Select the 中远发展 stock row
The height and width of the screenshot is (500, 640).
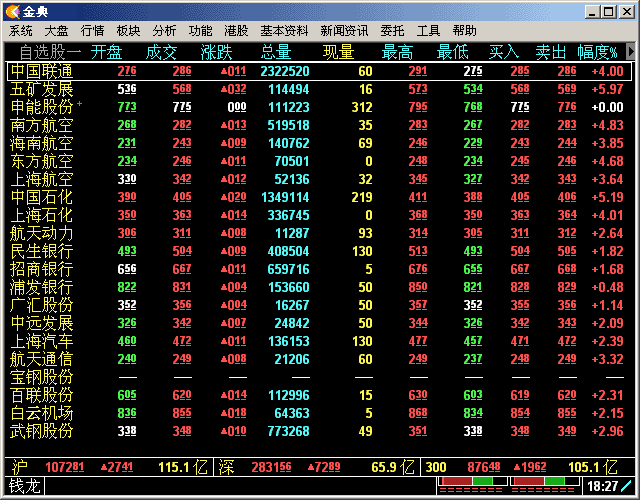click(x=319, y=323)
